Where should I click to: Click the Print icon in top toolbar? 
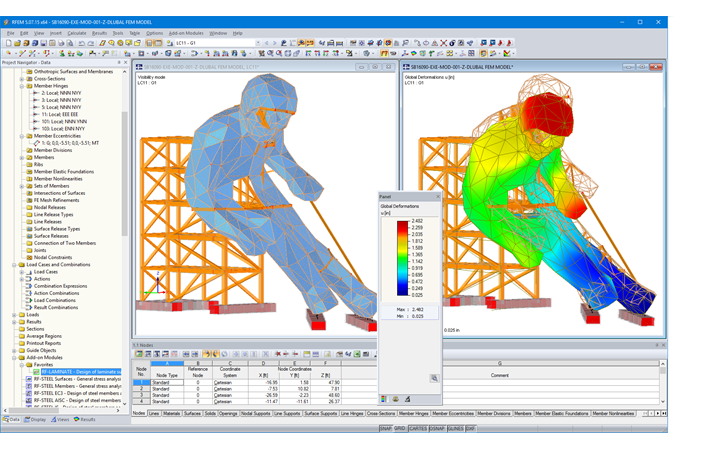coord(61,43)
